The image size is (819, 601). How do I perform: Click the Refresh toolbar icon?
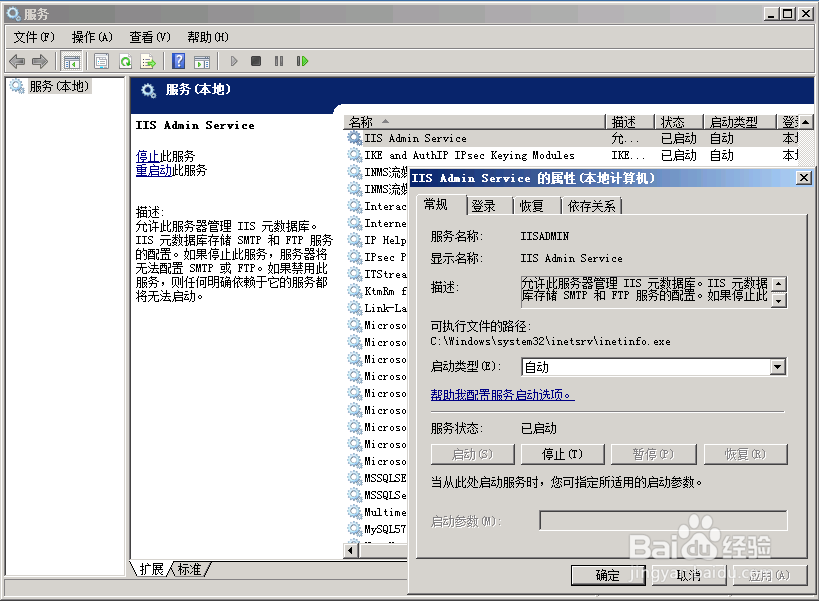coord(125,62)
